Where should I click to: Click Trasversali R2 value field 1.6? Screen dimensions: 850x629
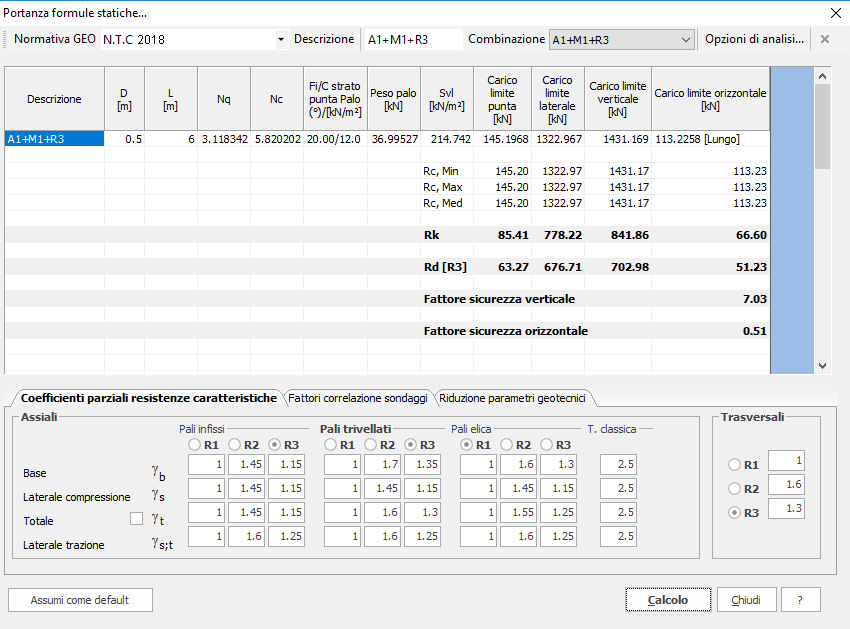pos(786,485)
